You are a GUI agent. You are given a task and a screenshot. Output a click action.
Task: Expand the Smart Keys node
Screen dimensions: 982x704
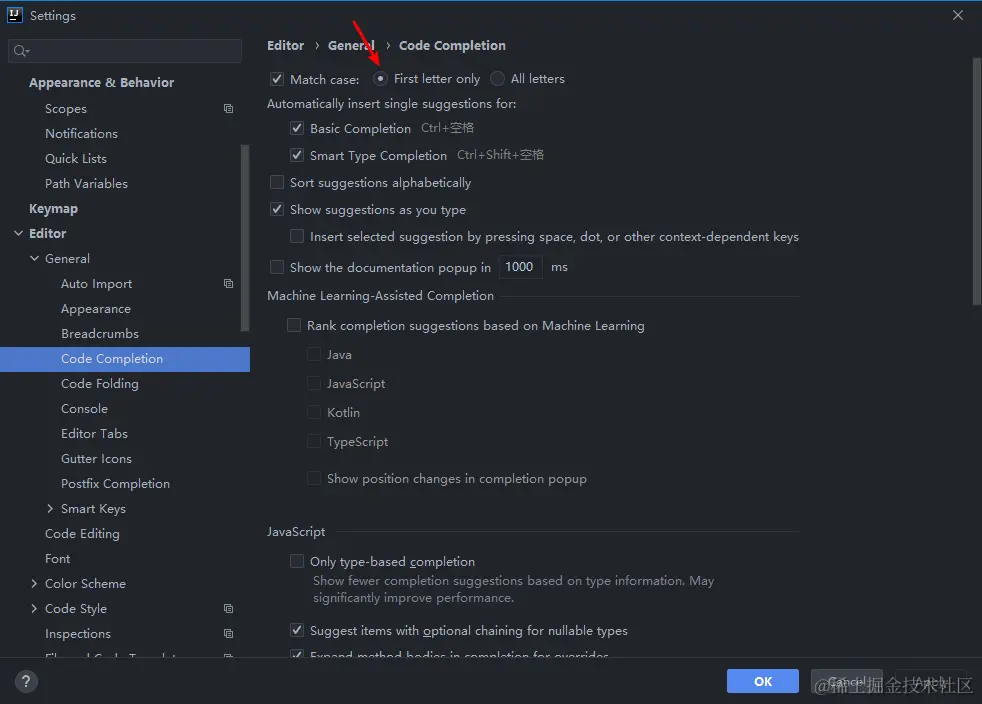(50, 509)
